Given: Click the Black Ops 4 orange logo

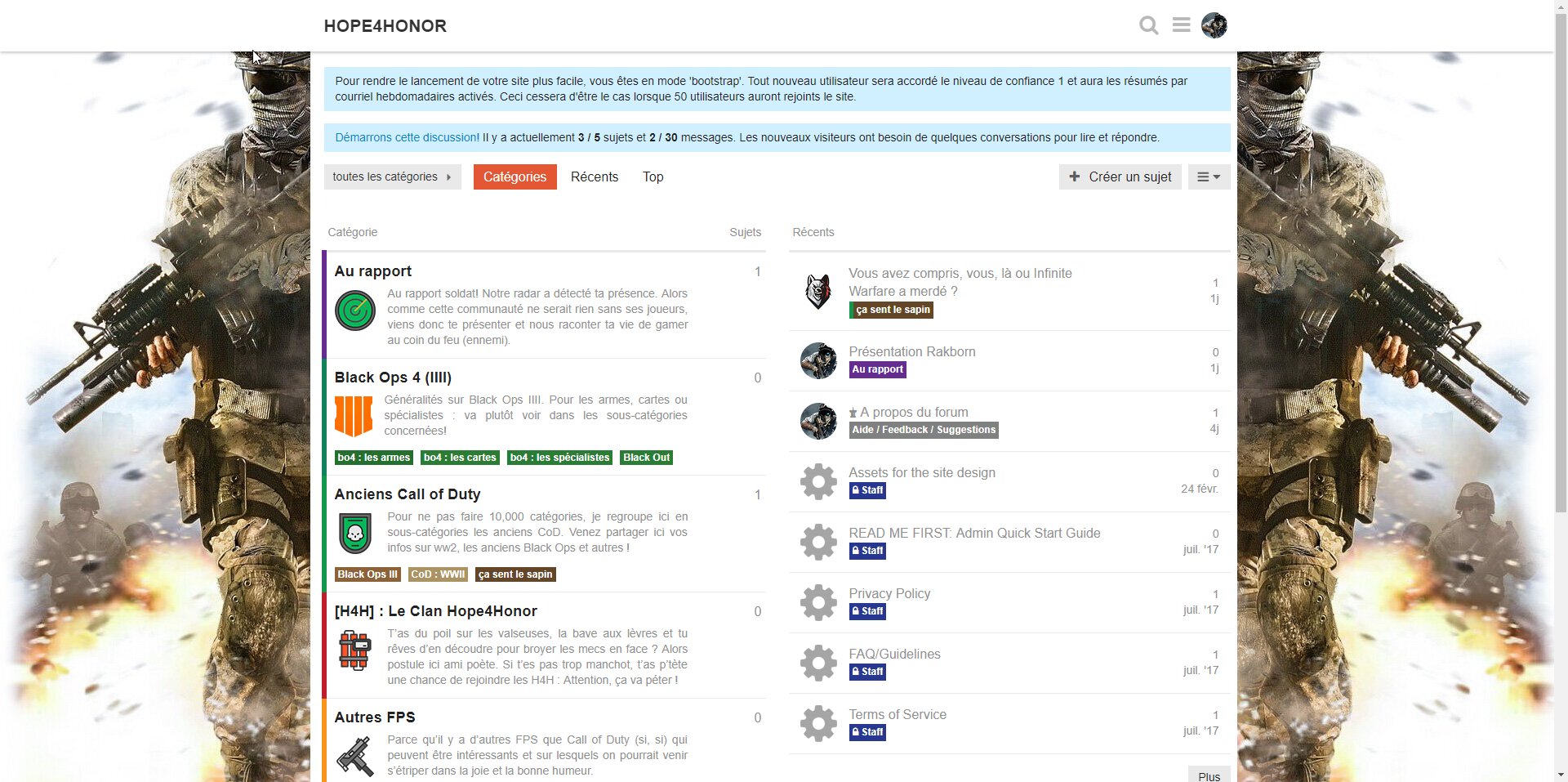Looking at the screenshot, I should (x=354, y=416).
